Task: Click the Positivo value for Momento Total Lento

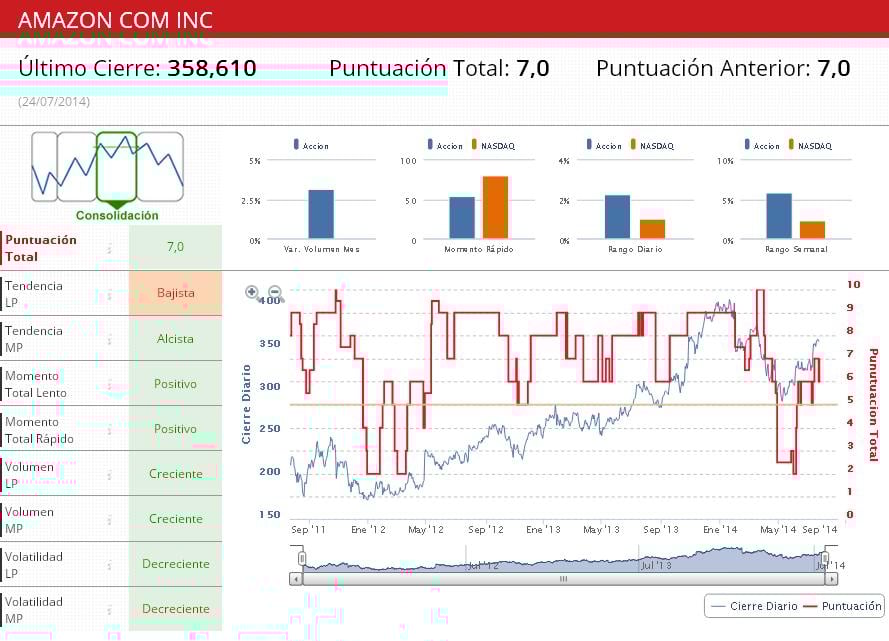Action: [x=175, y=384]
